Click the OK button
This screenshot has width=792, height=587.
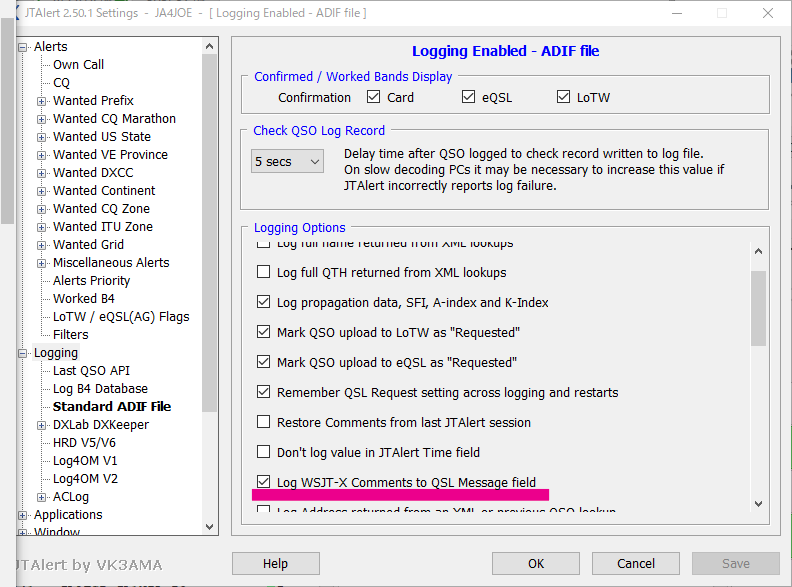[x=536, y=563]
